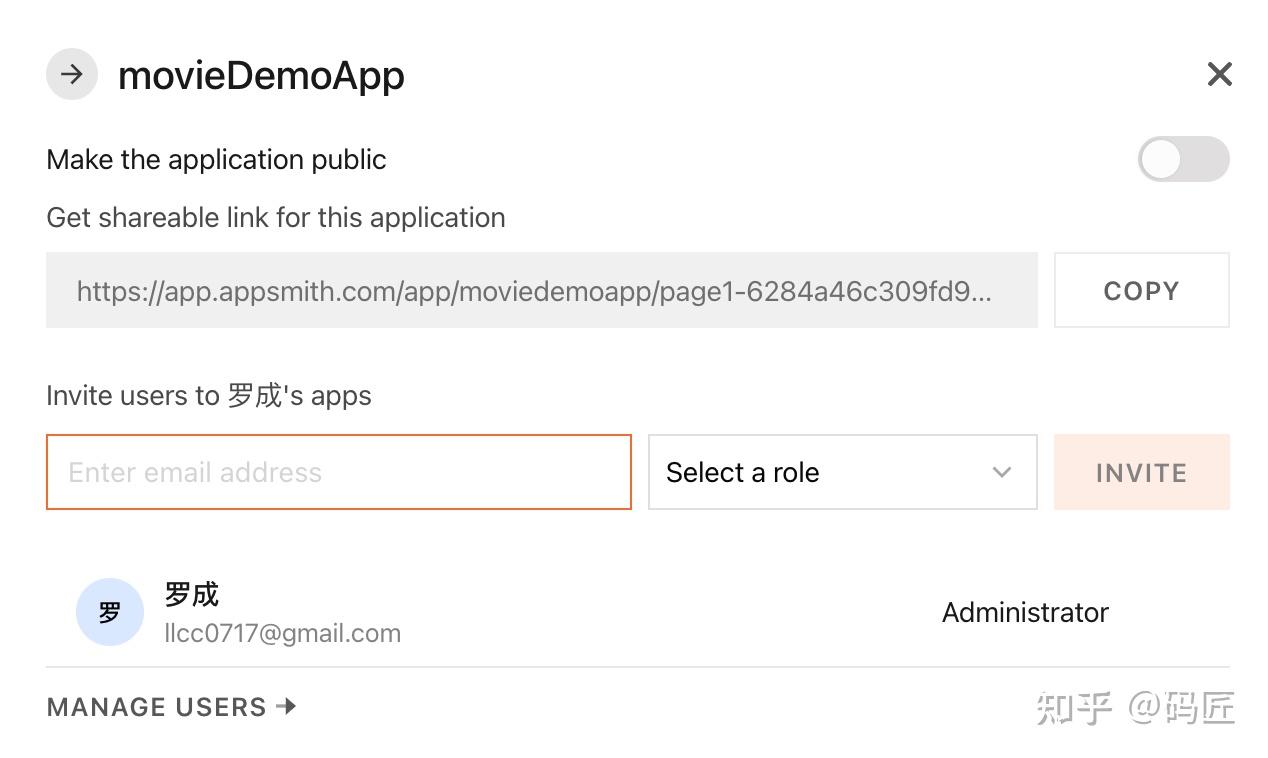This screenshot has width=1268, height=758.
Task: Click Get shareable link for this application text
Action: 276,218
